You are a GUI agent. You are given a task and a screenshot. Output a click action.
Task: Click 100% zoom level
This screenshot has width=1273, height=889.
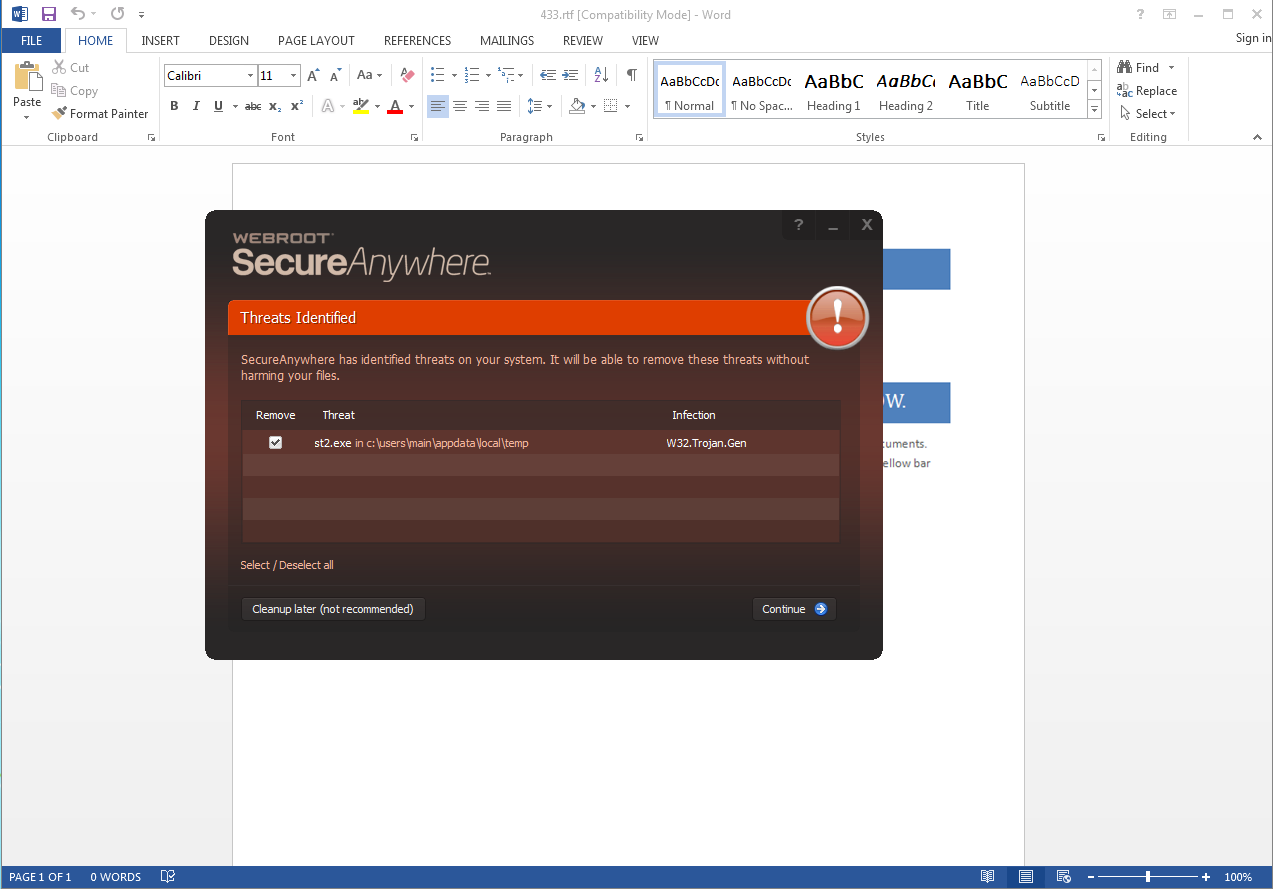pyautogui.click(x=1238, y=877)
